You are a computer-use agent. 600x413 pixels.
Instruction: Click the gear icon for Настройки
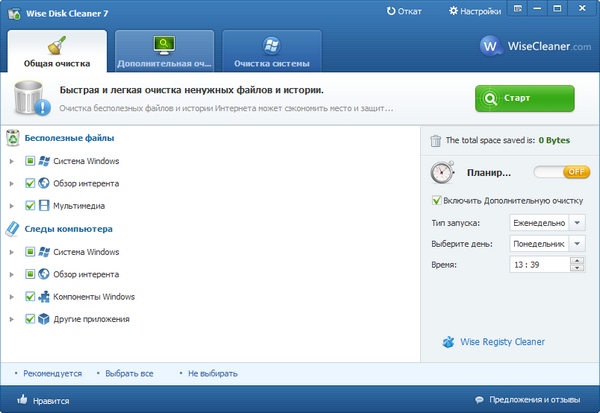pyautogui.click(x=453, y=11)
